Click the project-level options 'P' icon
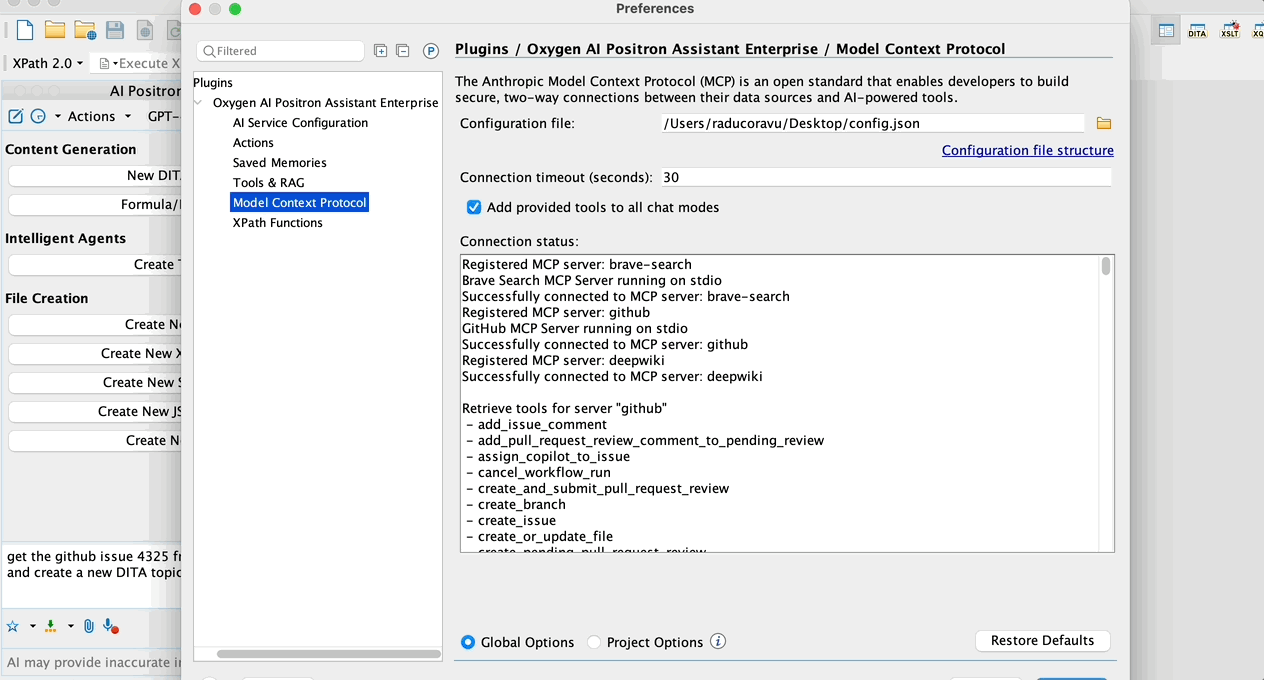Viewport: 1264px width, 680px height. click(431, 51)
